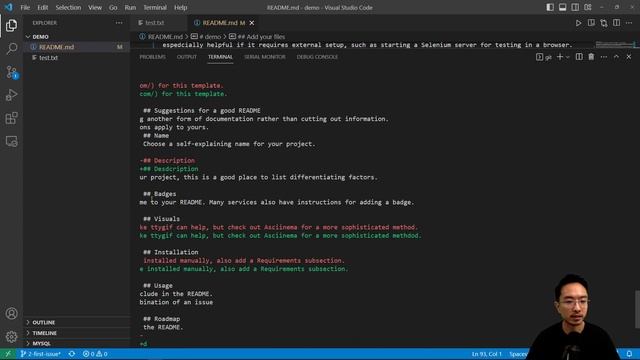Toggle the secondary side bar layout icon

(x=575, y=7)
